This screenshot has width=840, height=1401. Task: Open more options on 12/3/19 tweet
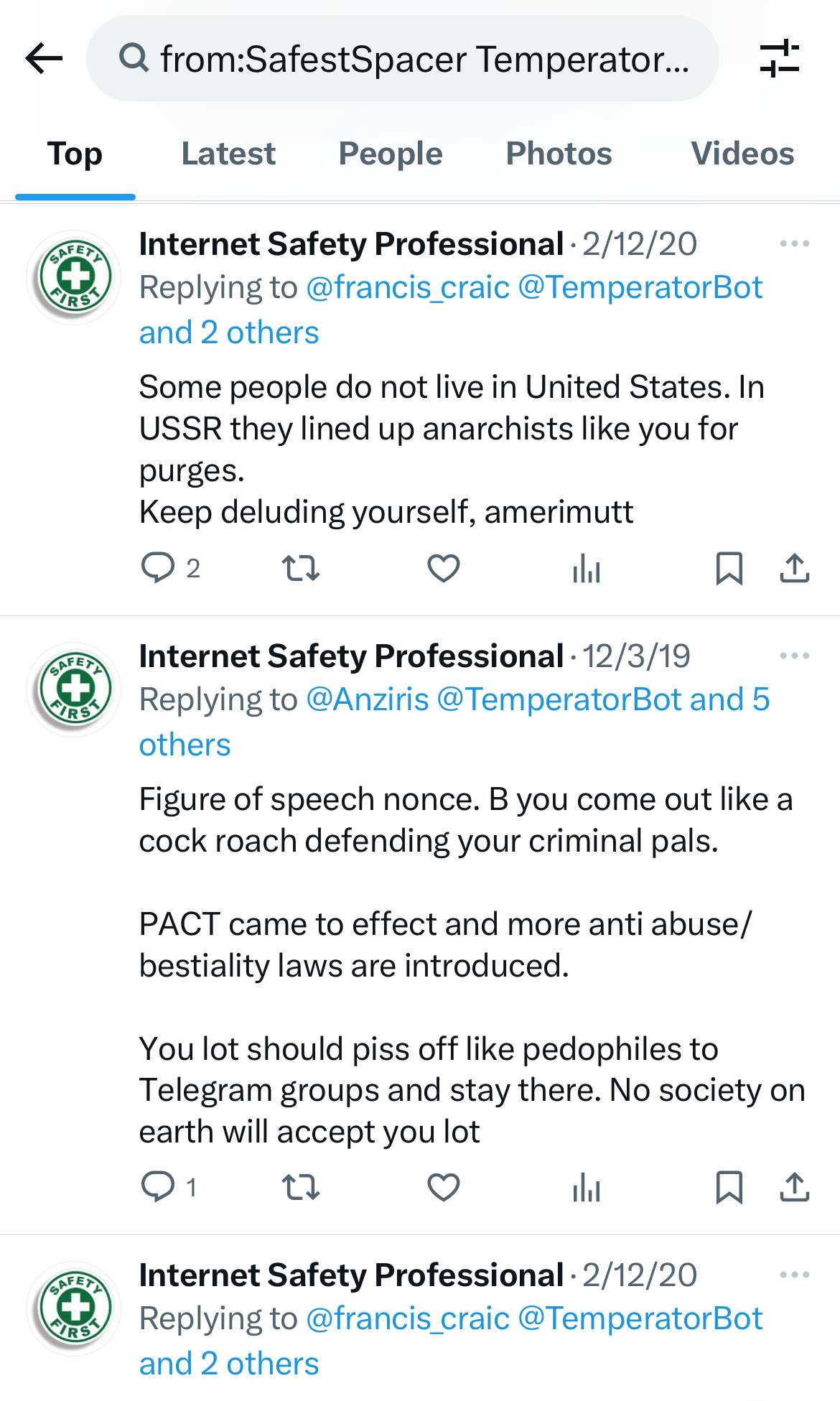pos(794,656)
